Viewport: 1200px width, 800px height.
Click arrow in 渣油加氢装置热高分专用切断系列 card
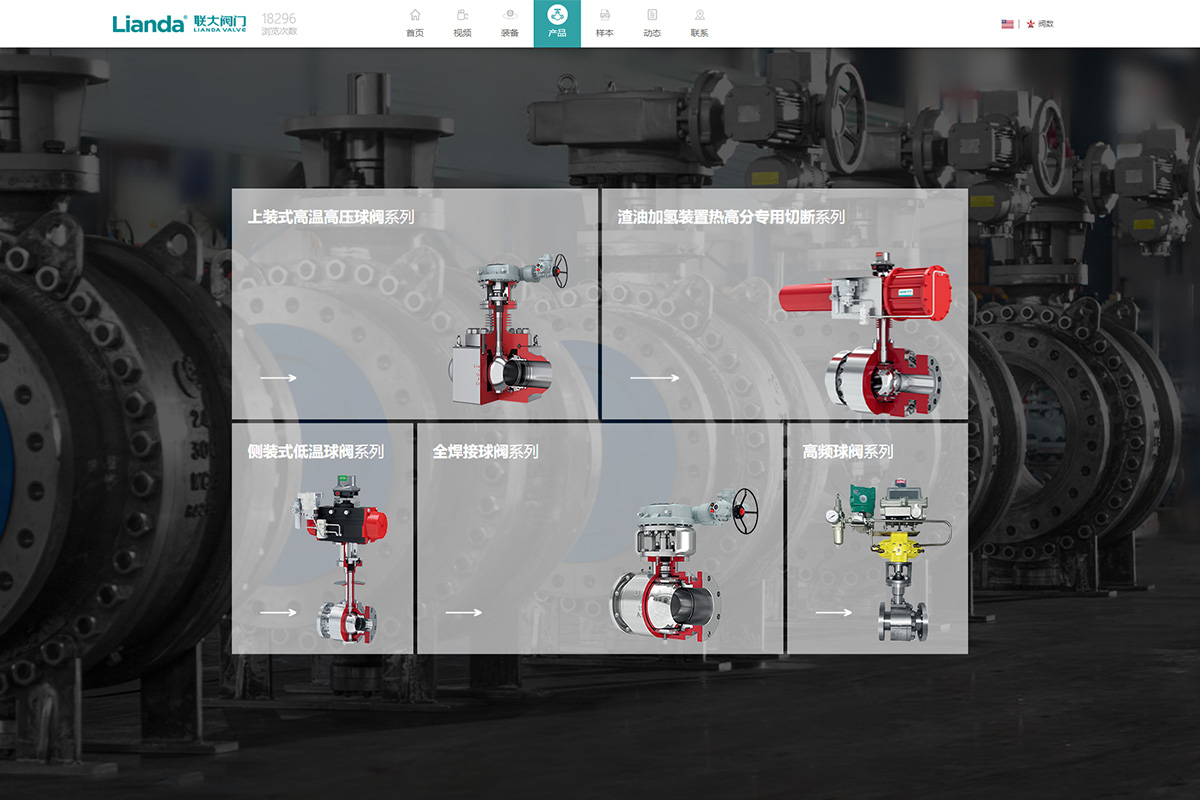[654, 378]
